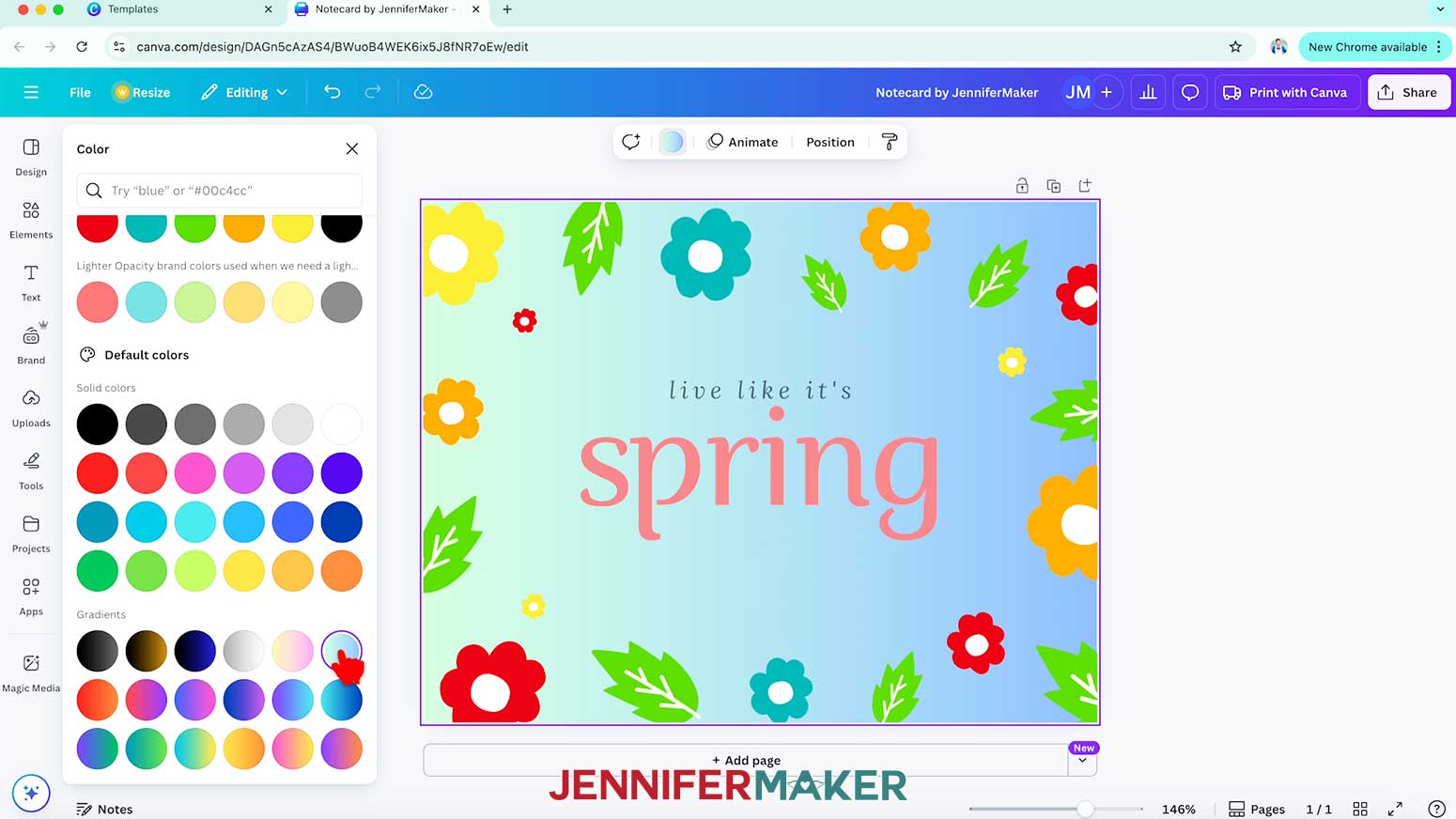Open the analytics bar chart icon
This screenshot has height=819, width=1456.
(1148, 92)
